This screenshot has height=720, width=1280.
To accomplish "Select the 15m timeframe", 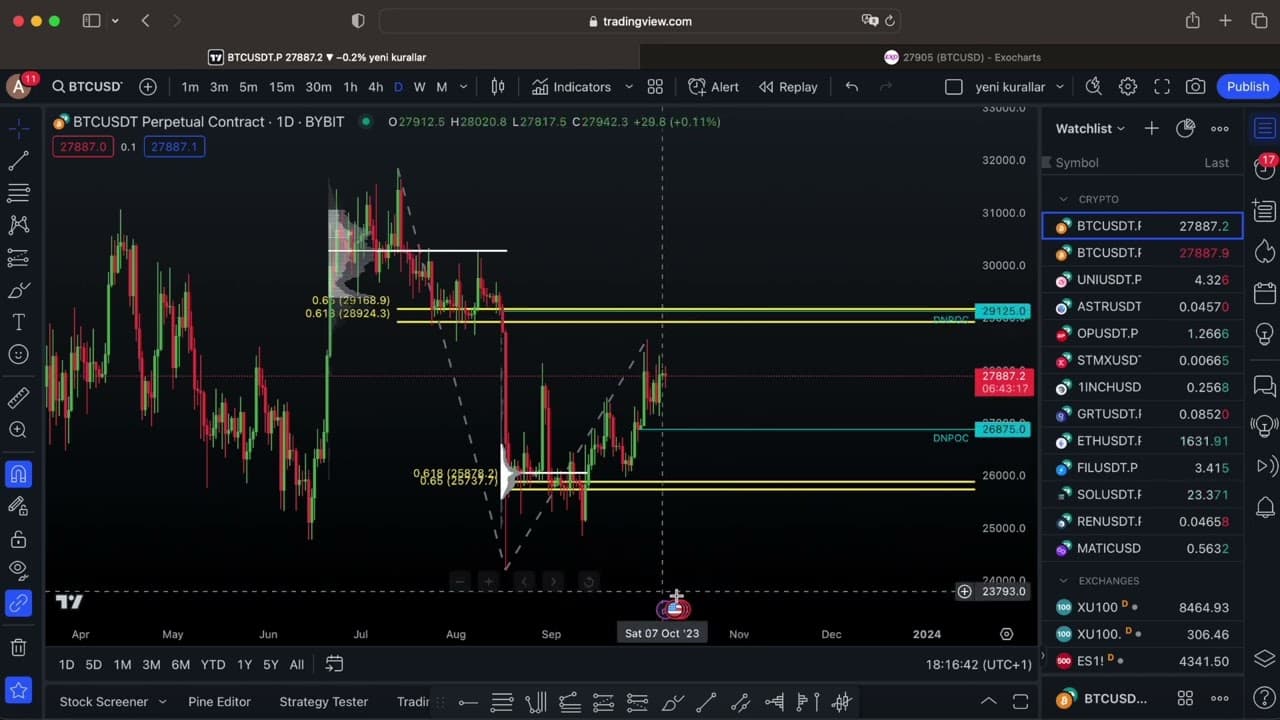I will coord(282,87).
